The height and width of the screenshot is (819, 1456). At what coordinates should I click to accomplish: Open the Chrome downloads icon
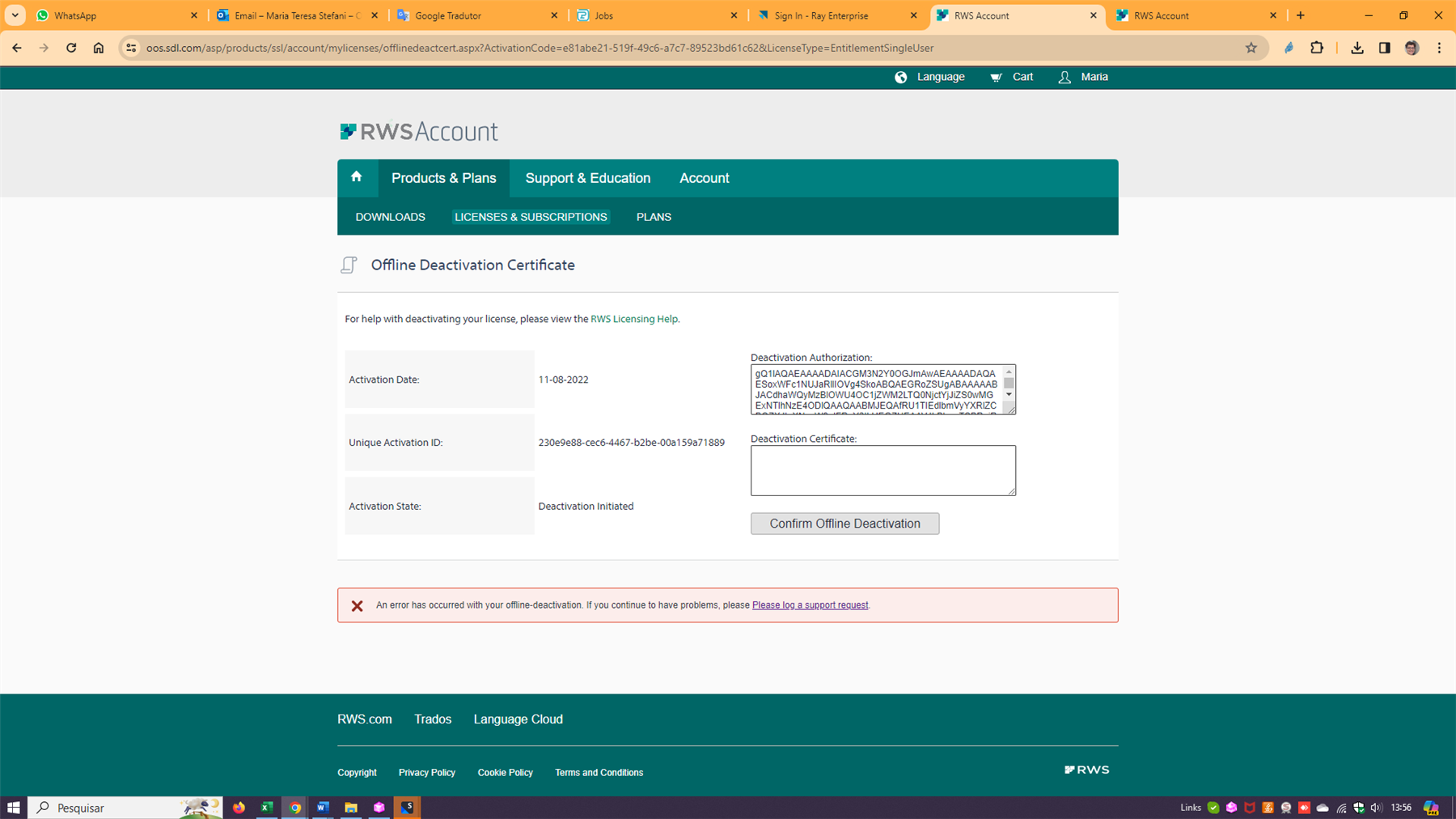[x=1357, y=48]
